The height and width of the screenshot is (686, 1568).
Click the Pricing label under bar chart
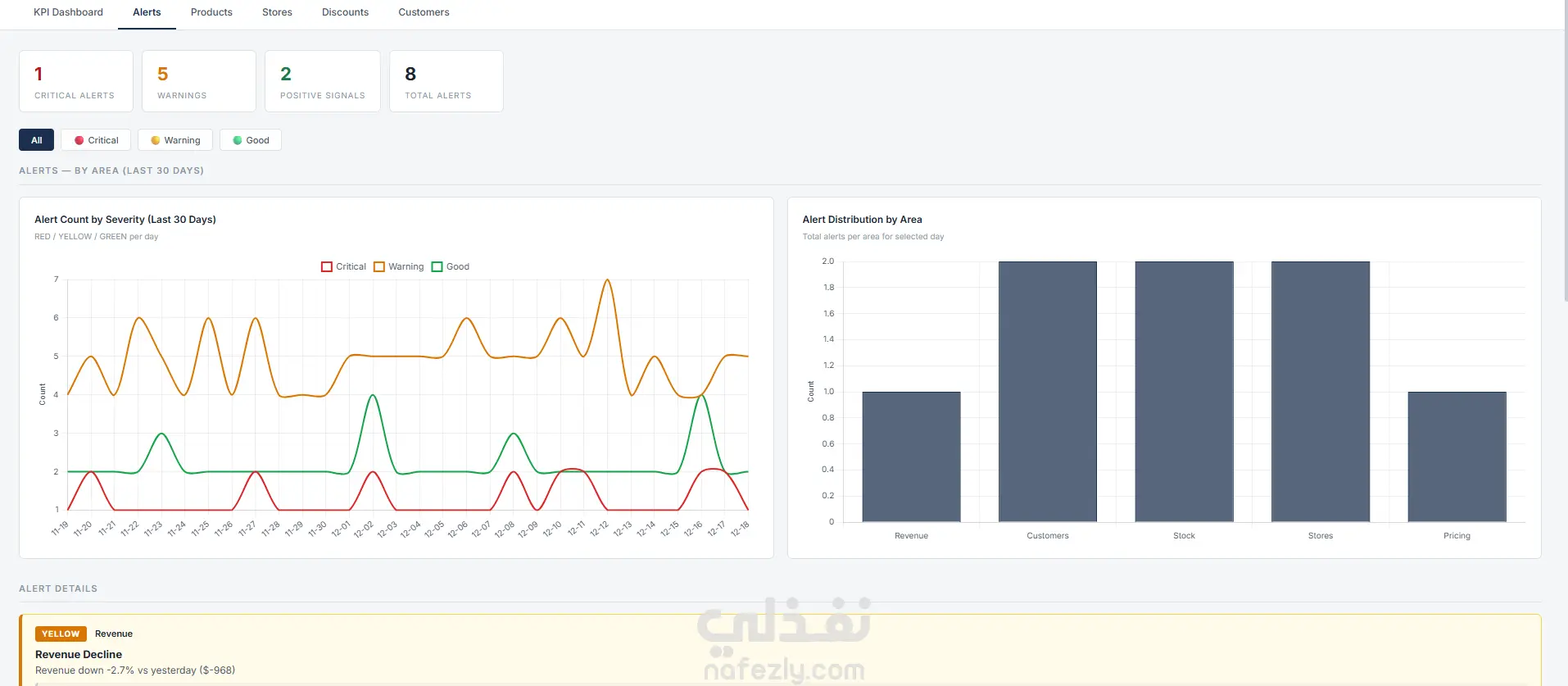point(1457,535)
